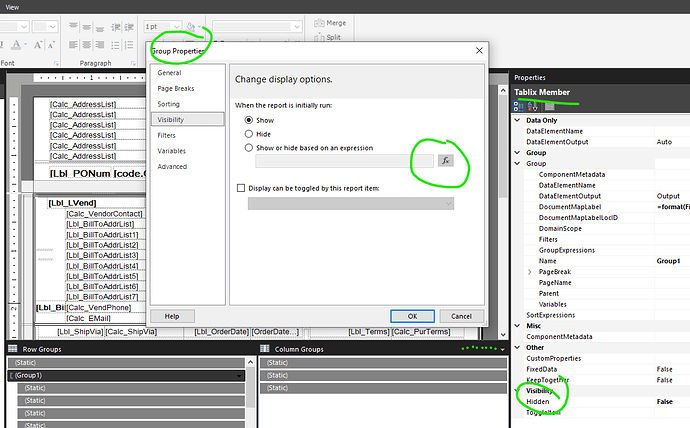Image resolution: width=690 pixels, height=428 pixels.
Task: Open Font group dialog launcher
Action: (56, 63)
